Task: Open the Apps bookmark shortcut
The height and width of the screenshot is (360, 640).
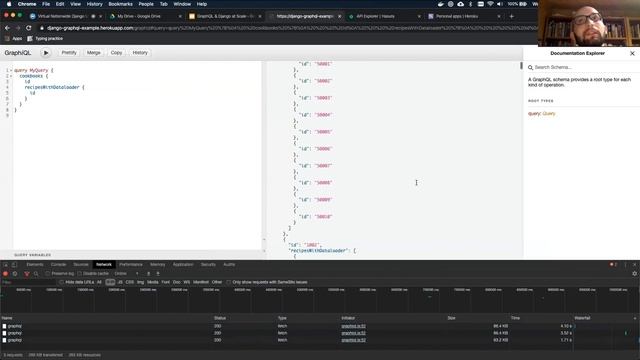Action: pos(13,38)
